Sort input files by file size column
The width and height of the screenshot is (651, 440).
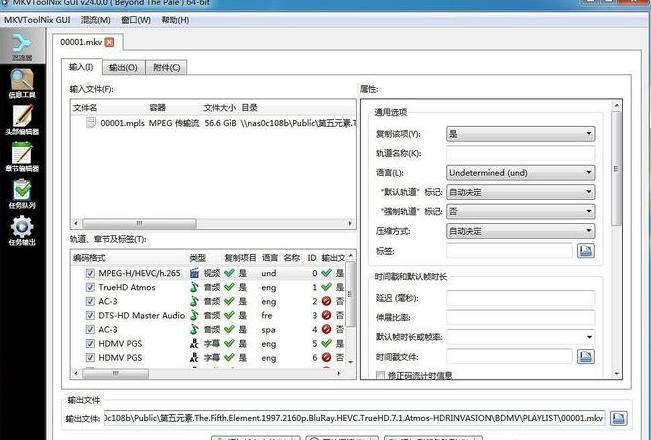(x=220, y=108)
